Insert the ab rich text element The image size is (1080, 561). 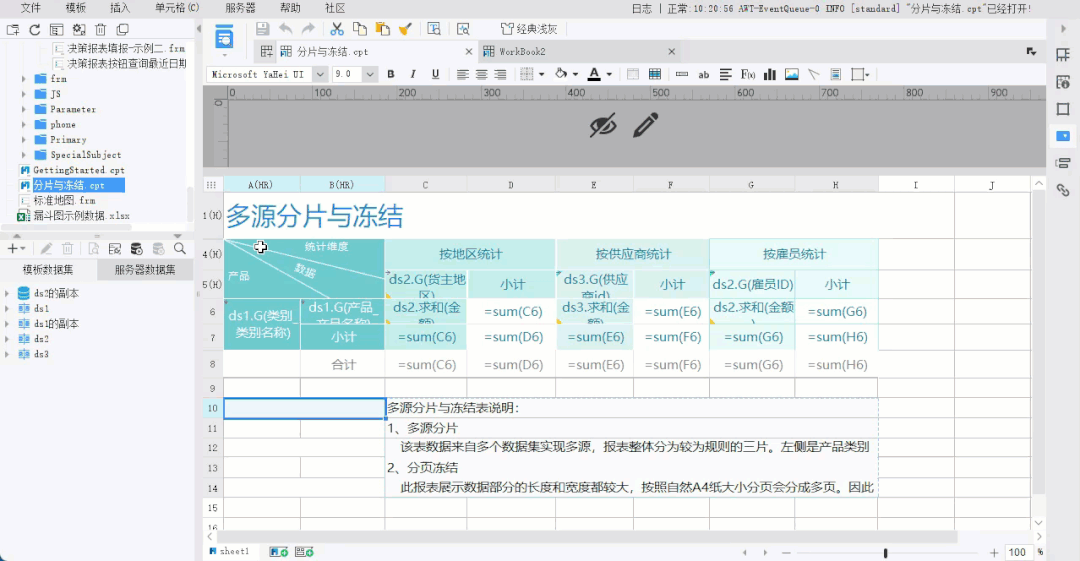[704, 74]
